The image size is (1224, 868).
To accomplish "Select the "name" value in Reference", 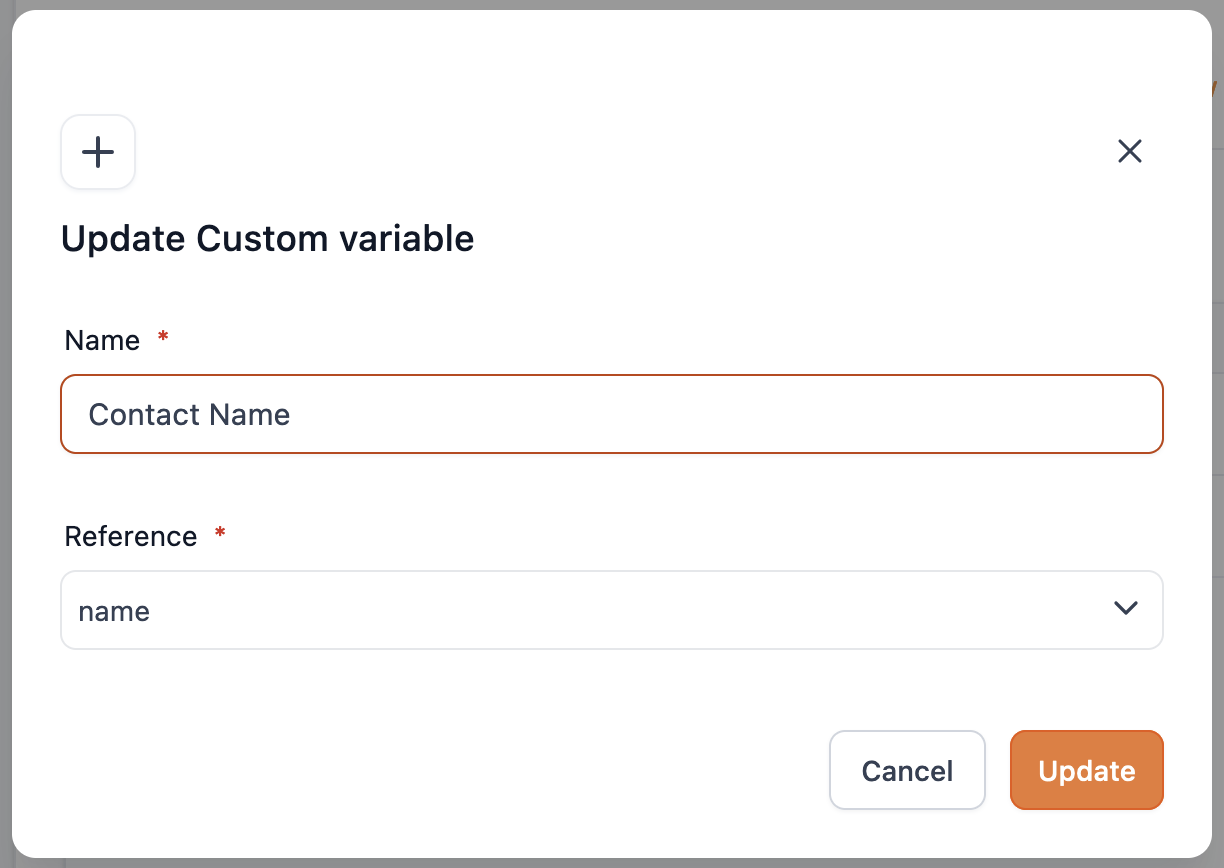I will [114, 611].
